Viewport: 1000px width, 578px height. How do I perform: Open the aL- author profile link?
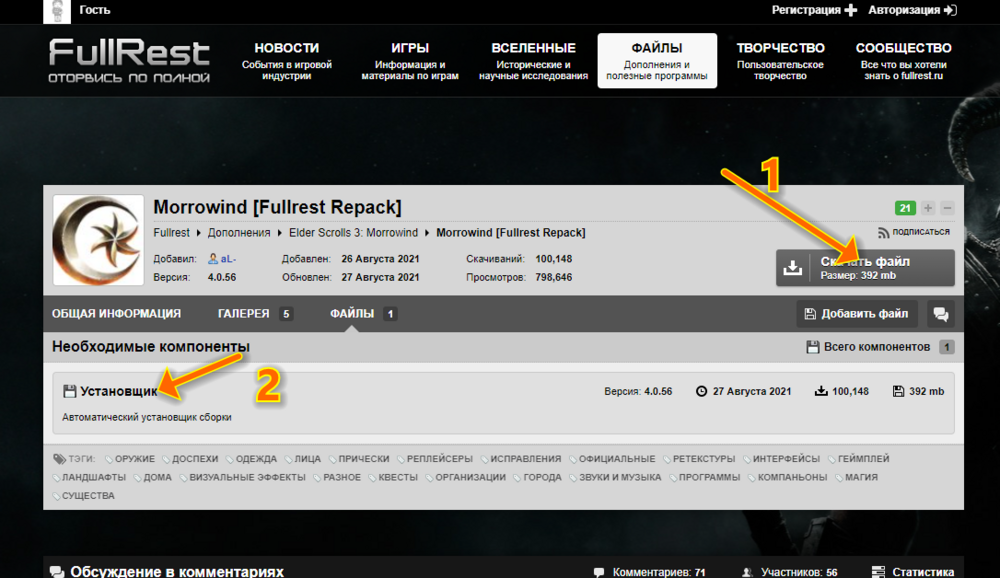point(228,259)
